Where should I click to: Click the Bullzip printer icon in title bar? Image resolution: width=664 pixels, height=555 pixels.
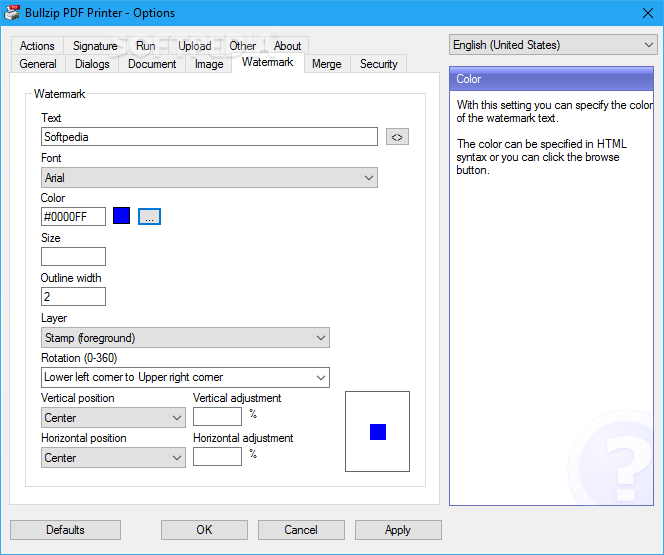12,13
